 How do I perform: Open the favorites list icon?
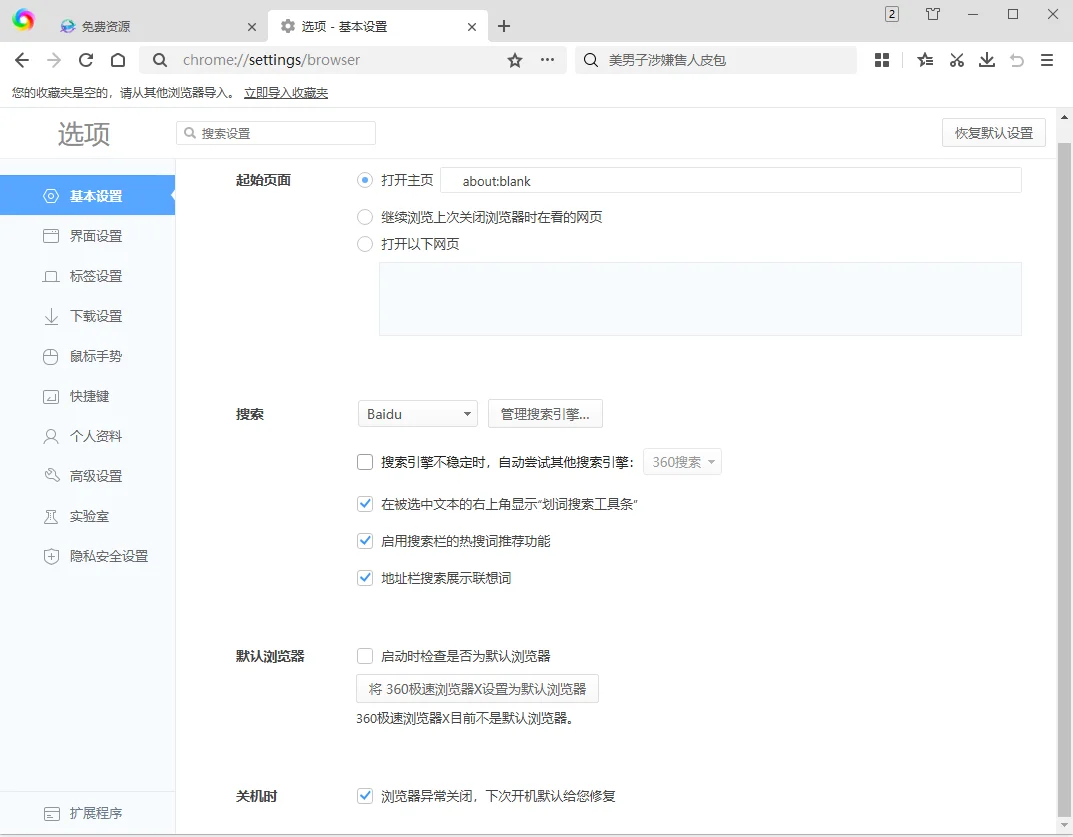925,60
